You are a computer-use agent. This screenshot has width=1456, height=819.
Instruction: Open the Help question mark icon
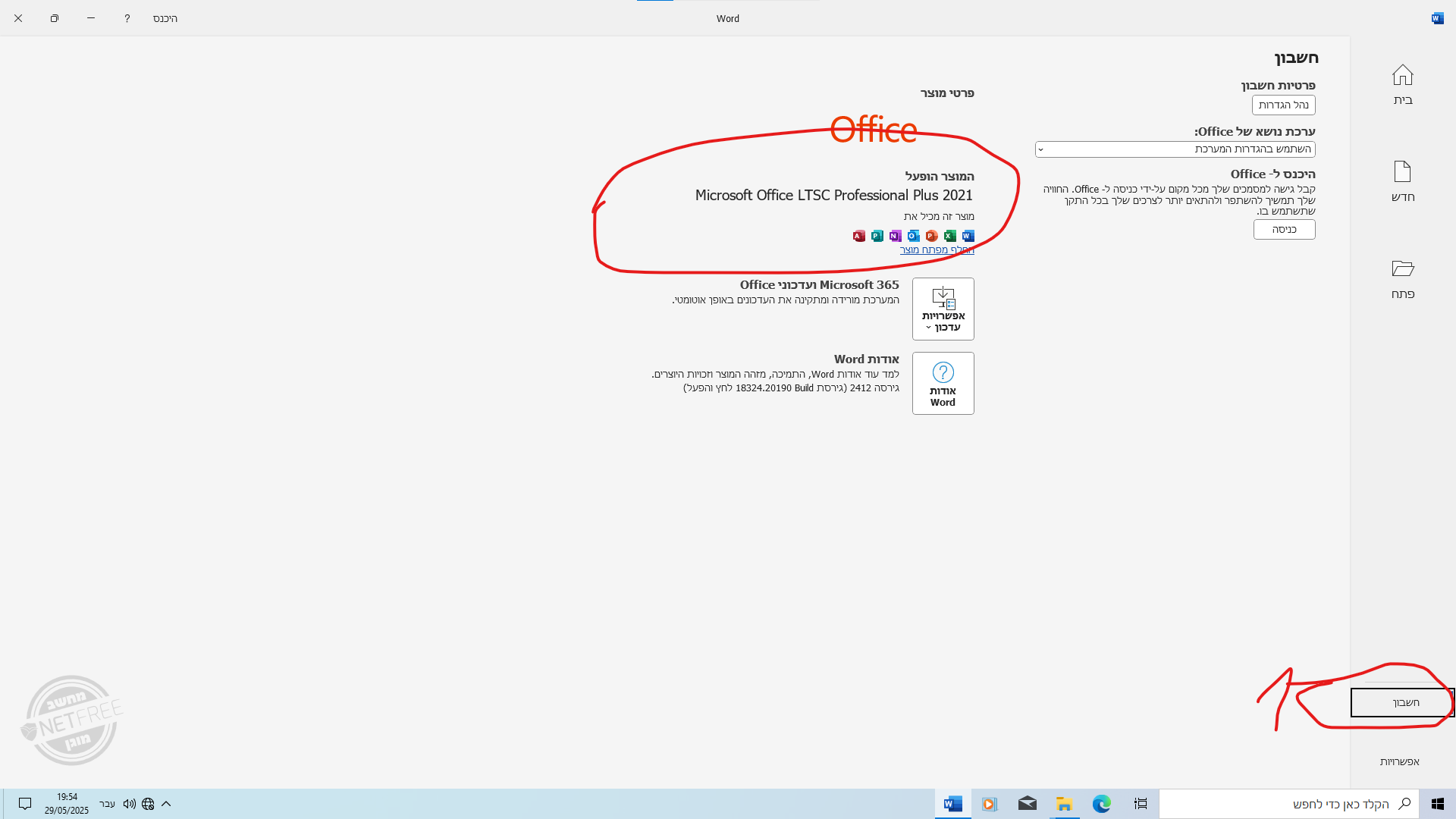pyautogui.click(x=127, y=18)
